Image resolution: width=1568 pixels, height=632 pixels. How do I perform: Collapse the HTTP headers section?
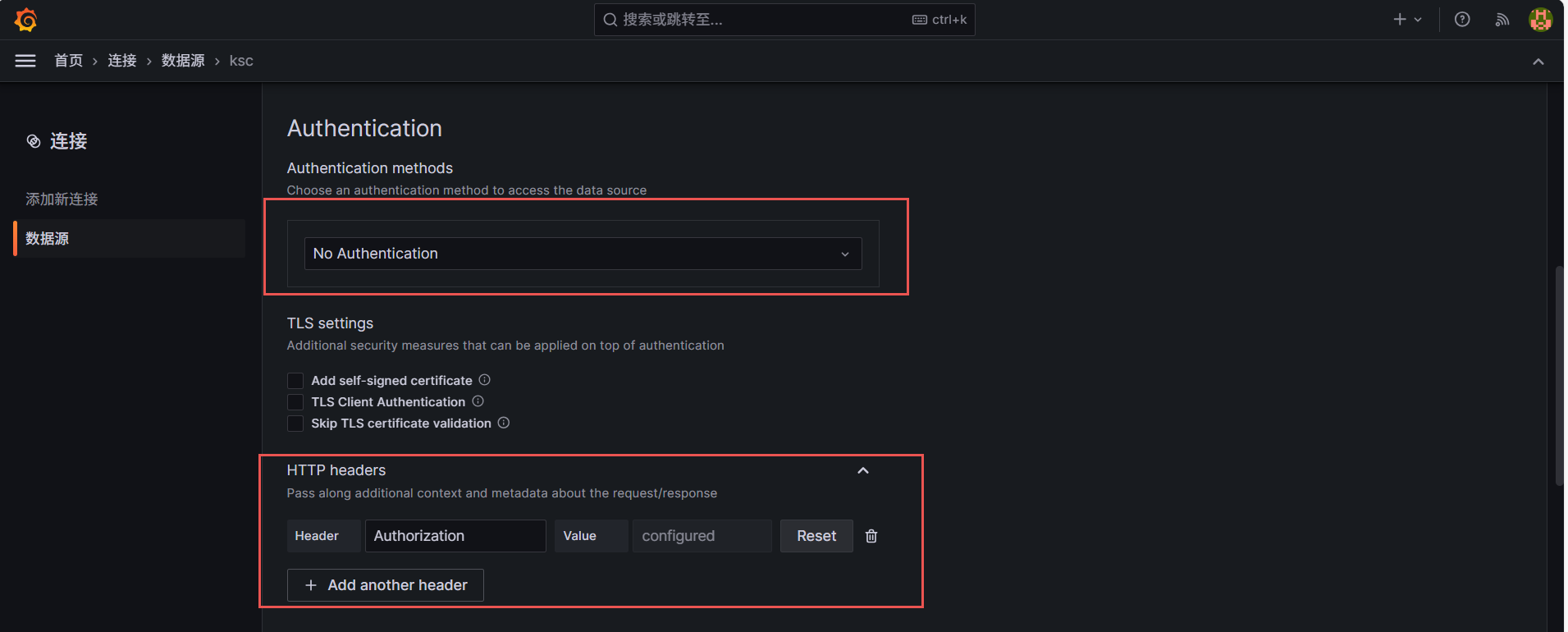pyautogui.click(x=863, y=470)
